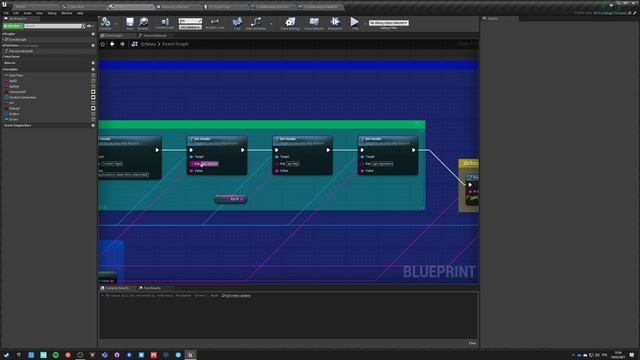Click the api-key Key field on Set Header node
This screenshot has width=640, height=360.
point(292,164)
